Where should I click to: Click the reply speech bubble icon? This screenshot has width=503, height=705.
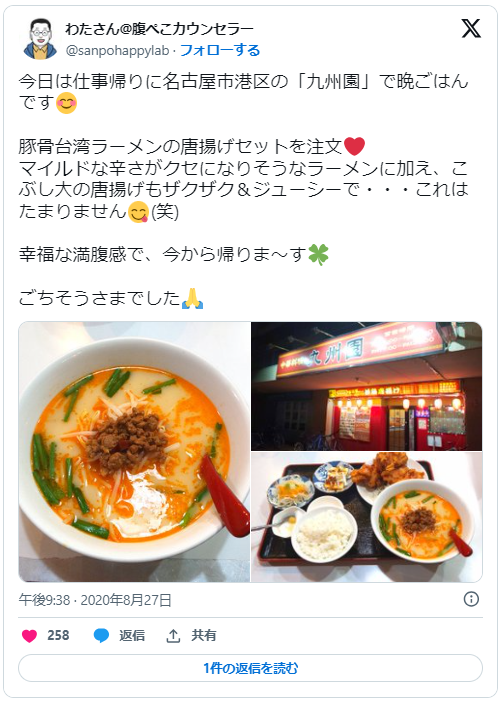coord(101,636)
